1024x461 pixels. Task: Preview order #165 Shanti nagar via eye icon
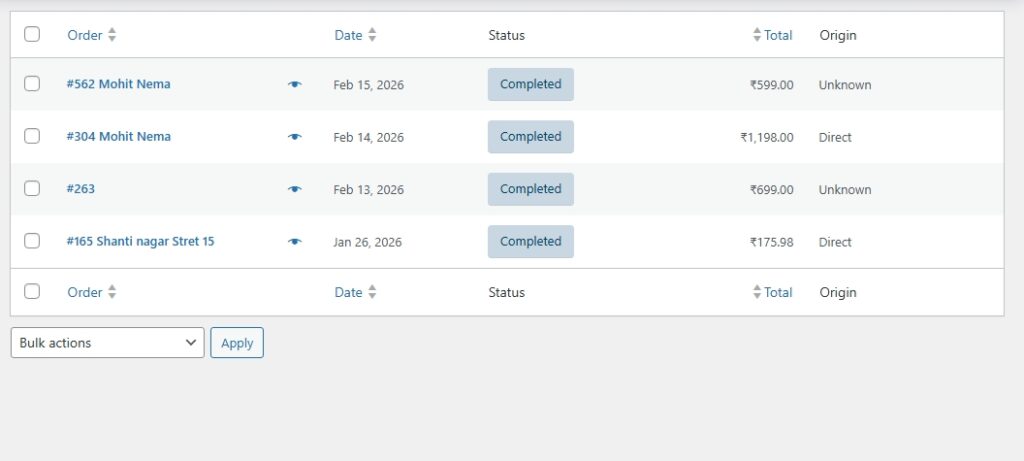[294, 242]
